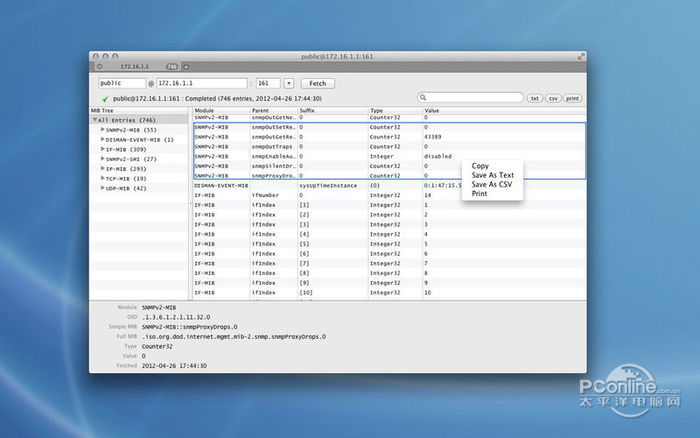Click the csv export button
Screen dimensions: 700x438
pyautogui.click(x=552, y=99)
